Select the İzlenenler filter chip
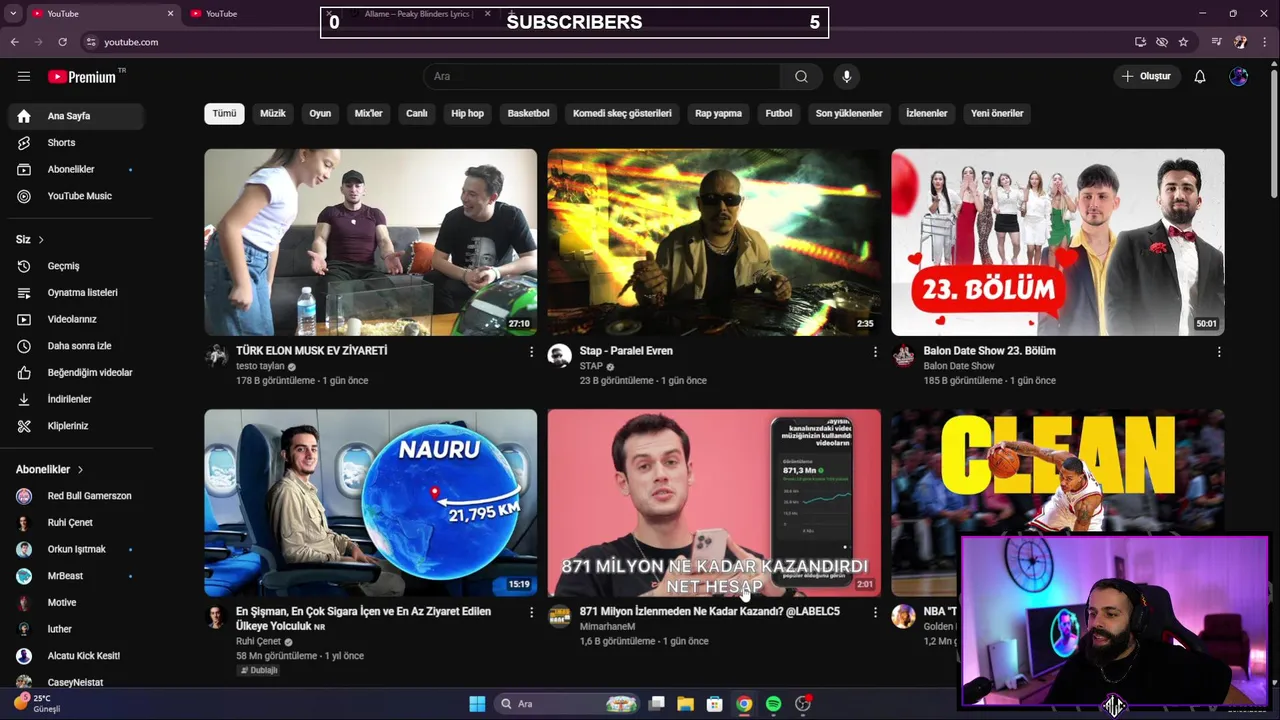 coord(926,113)
